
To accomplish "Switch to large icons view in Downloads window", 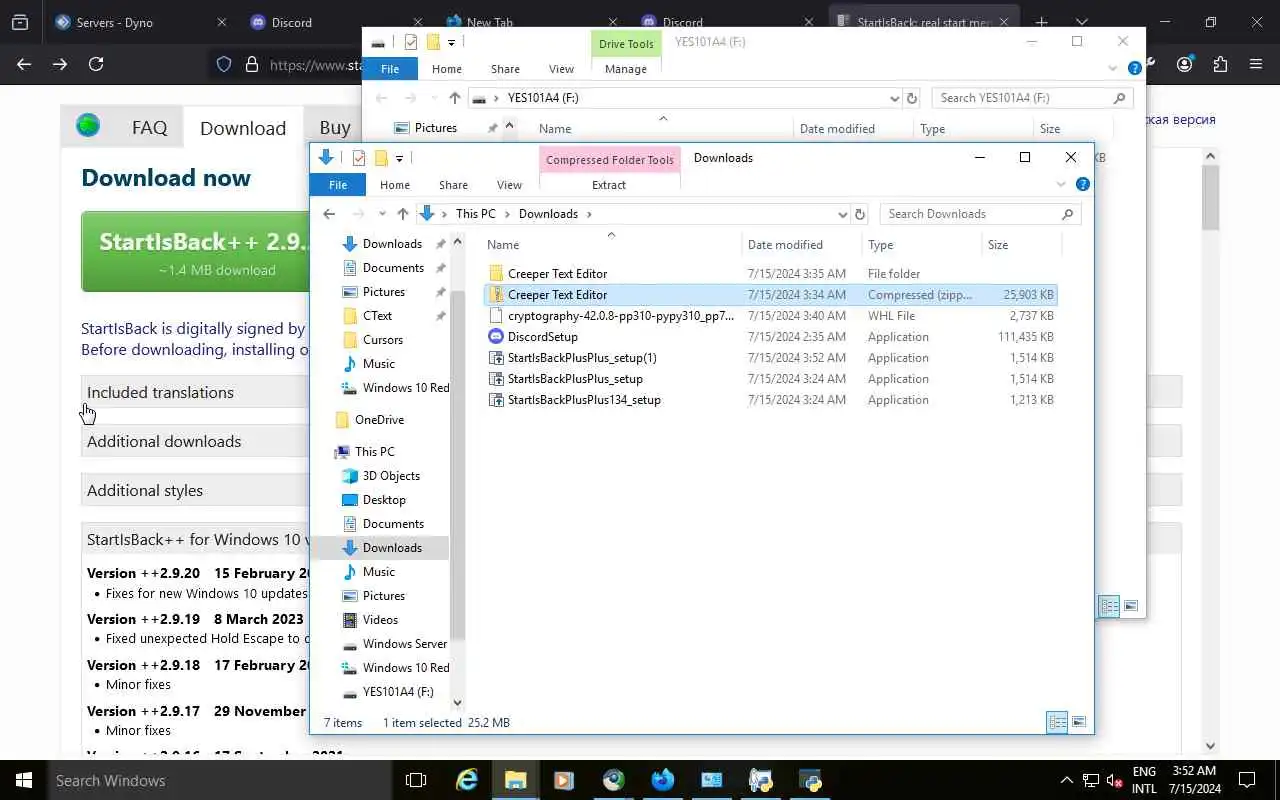I will click(1079, 722).
